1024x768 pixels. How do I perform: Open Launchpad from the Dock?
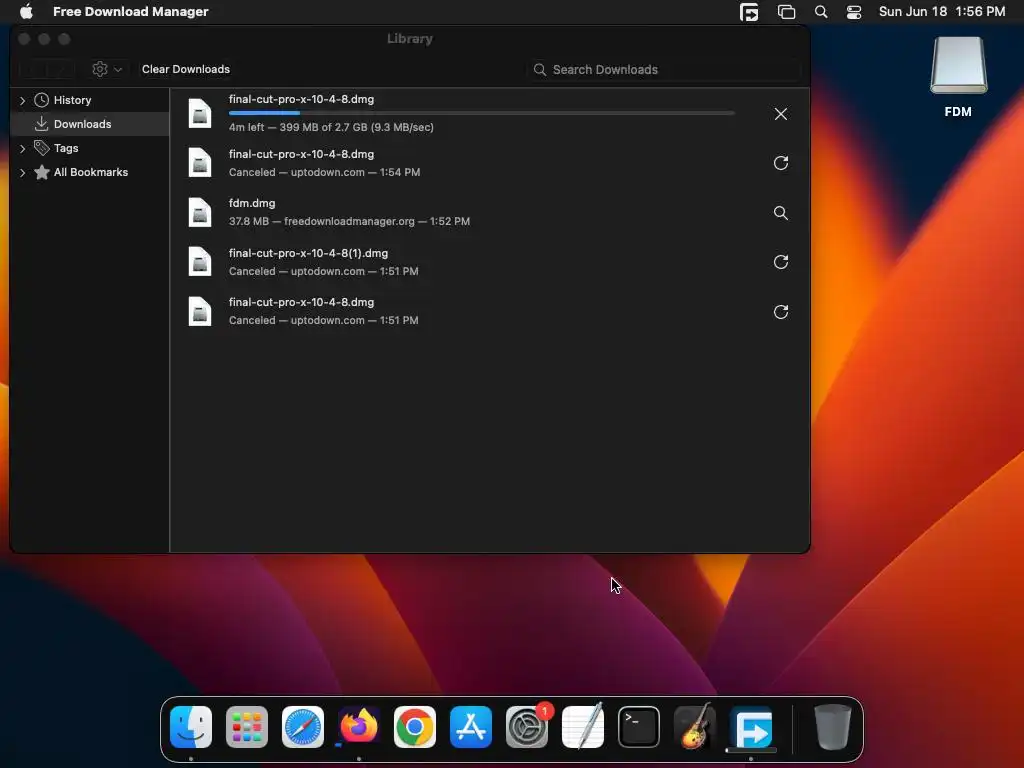coord(247,727)
